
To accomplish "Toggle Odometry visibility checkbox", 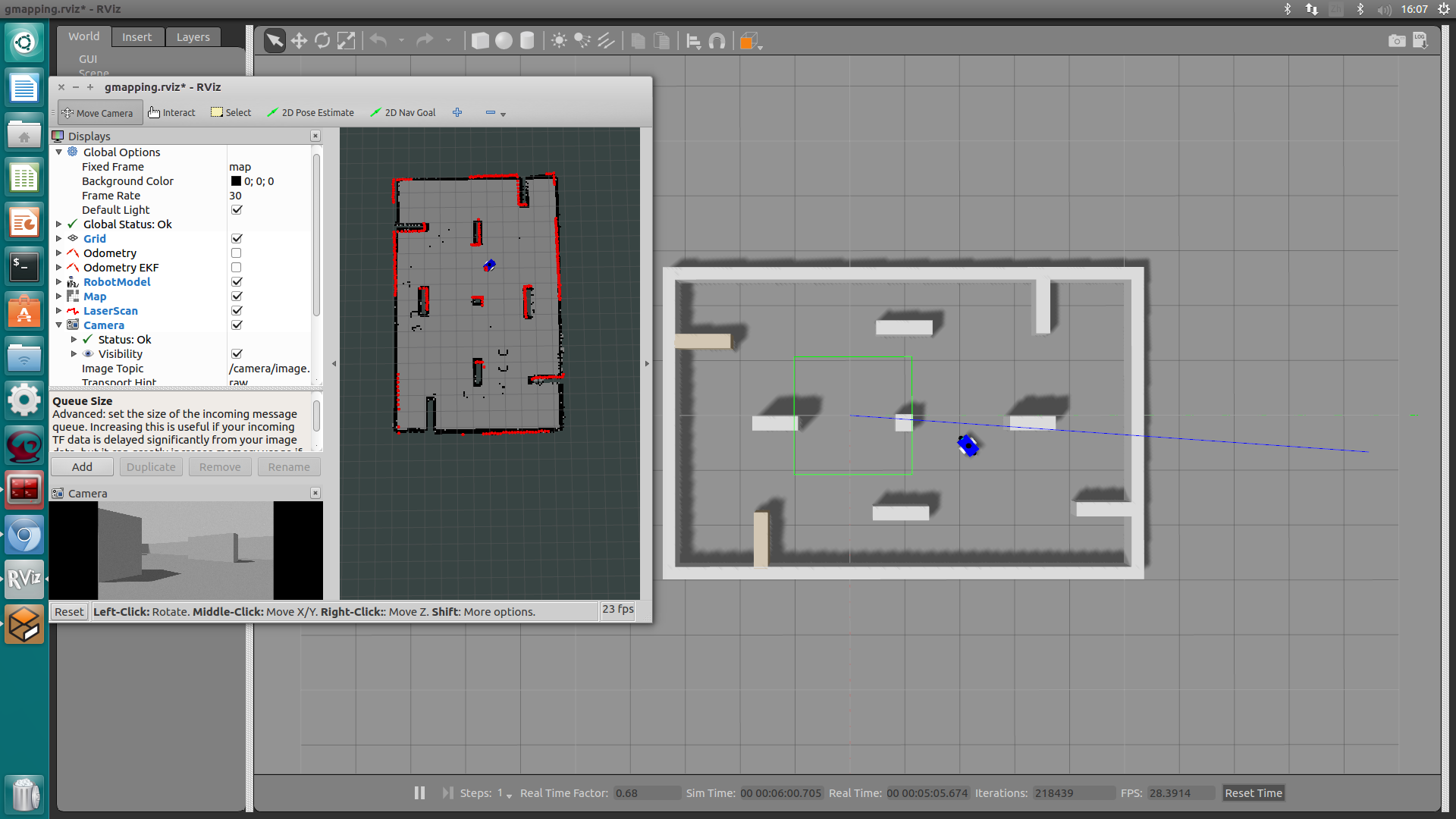I will click(x=236, y=253).
